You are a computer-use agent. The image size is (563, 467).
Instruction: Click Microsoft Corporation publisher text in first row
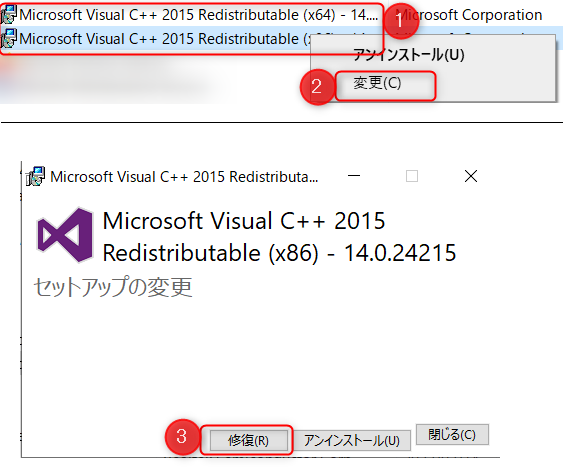point(470,15)
